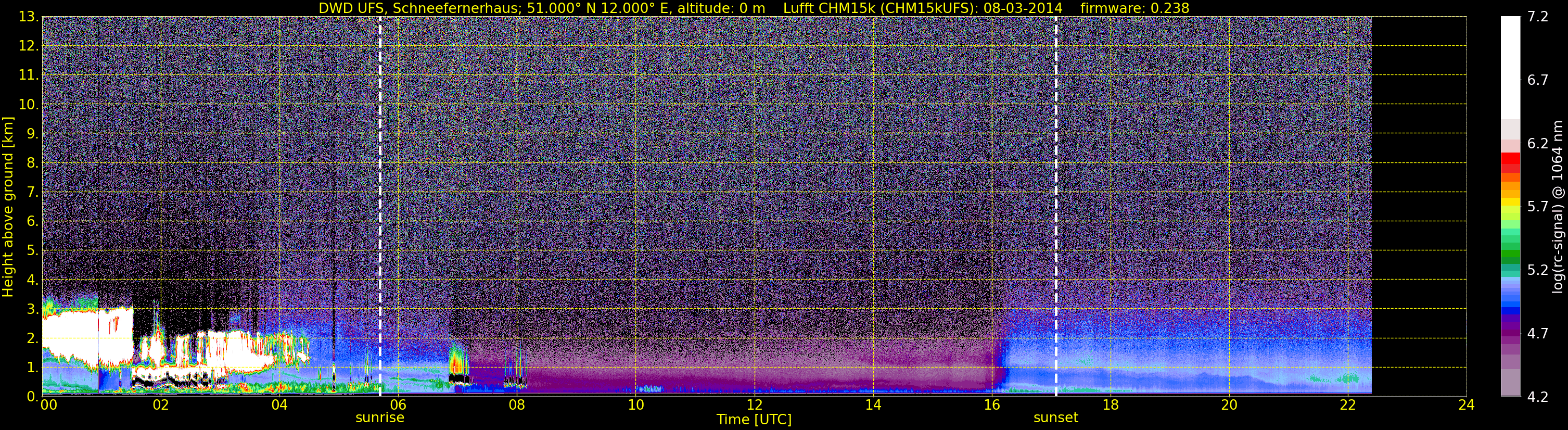Click the white dashed sunset marker line
The width and height of the screenshot is (1568, 430).
[1055, 207]
